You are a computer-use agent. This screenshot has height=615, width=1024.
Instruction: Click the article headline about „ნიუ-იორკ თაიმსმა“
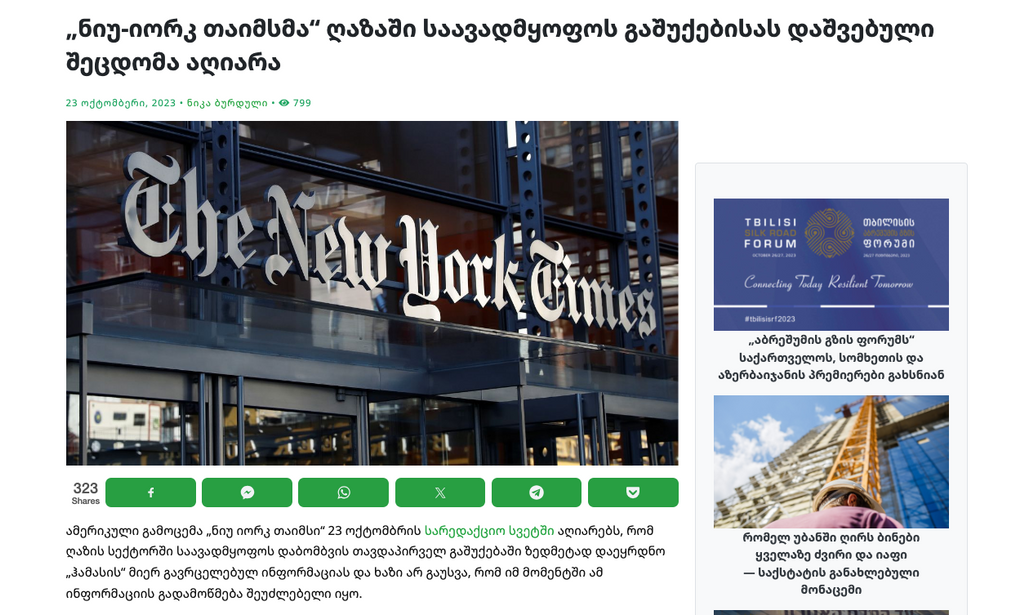pos(500,46)
